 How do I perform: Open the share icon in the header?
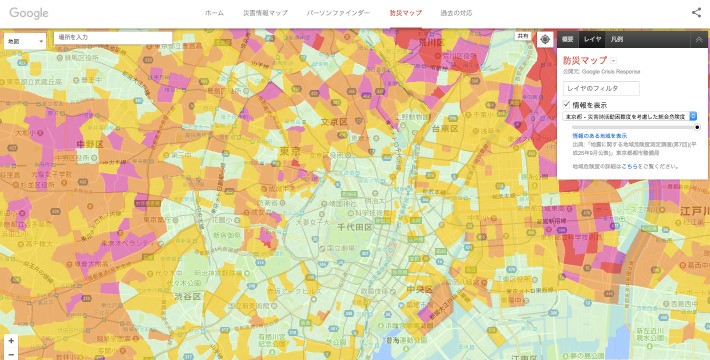pos(696,13)
